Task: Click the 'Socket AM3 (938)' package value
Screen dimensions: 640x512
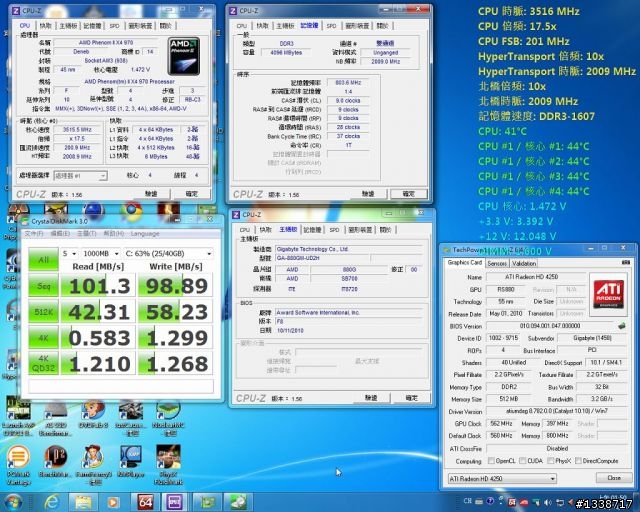Action: click(106, 60)
